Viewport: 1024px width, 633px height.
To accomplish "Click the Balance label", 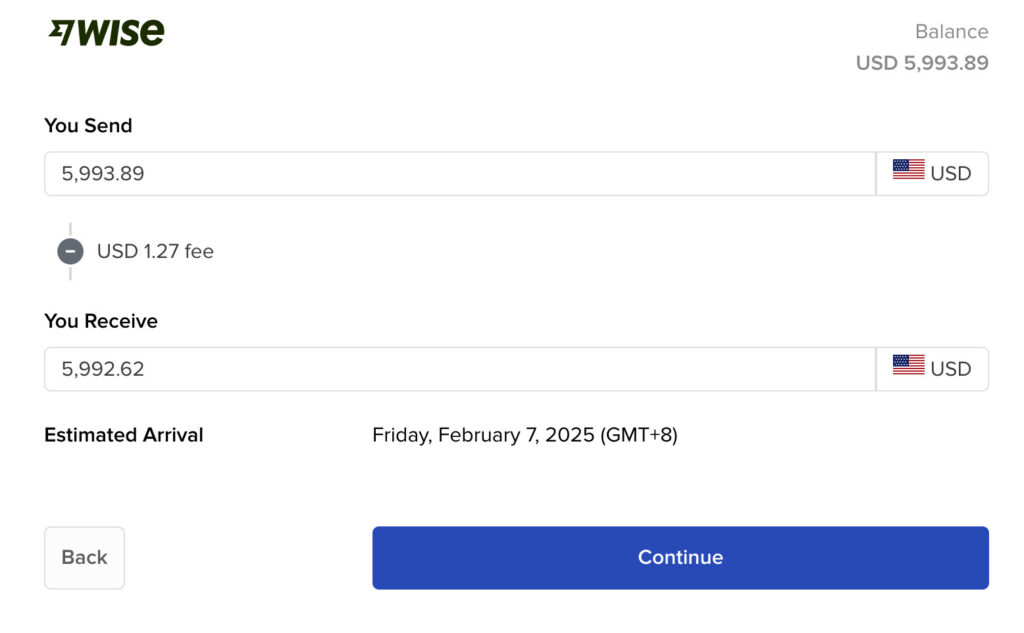I will [951, 32].
